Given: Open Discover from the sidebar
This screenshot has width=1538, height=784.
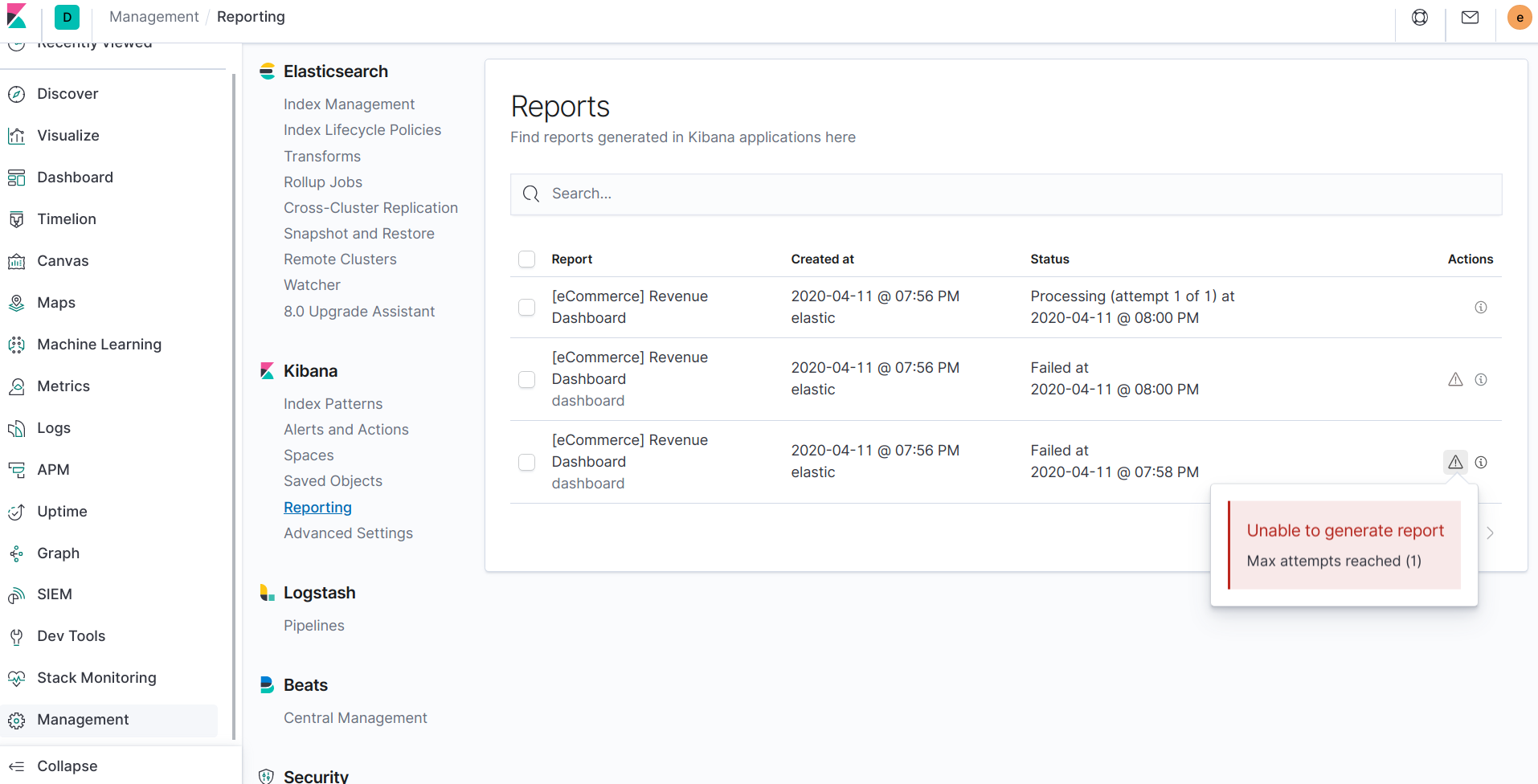Looking at the screenshot, I should point(67,93).
